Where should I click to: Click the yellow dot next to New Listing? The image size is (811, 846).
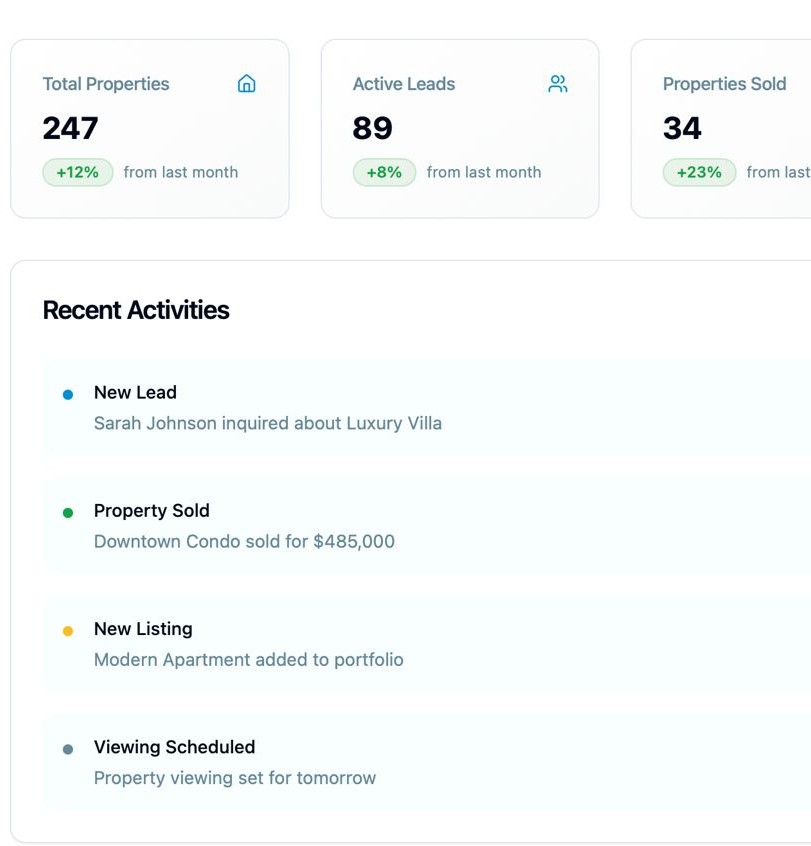point(67,629)
